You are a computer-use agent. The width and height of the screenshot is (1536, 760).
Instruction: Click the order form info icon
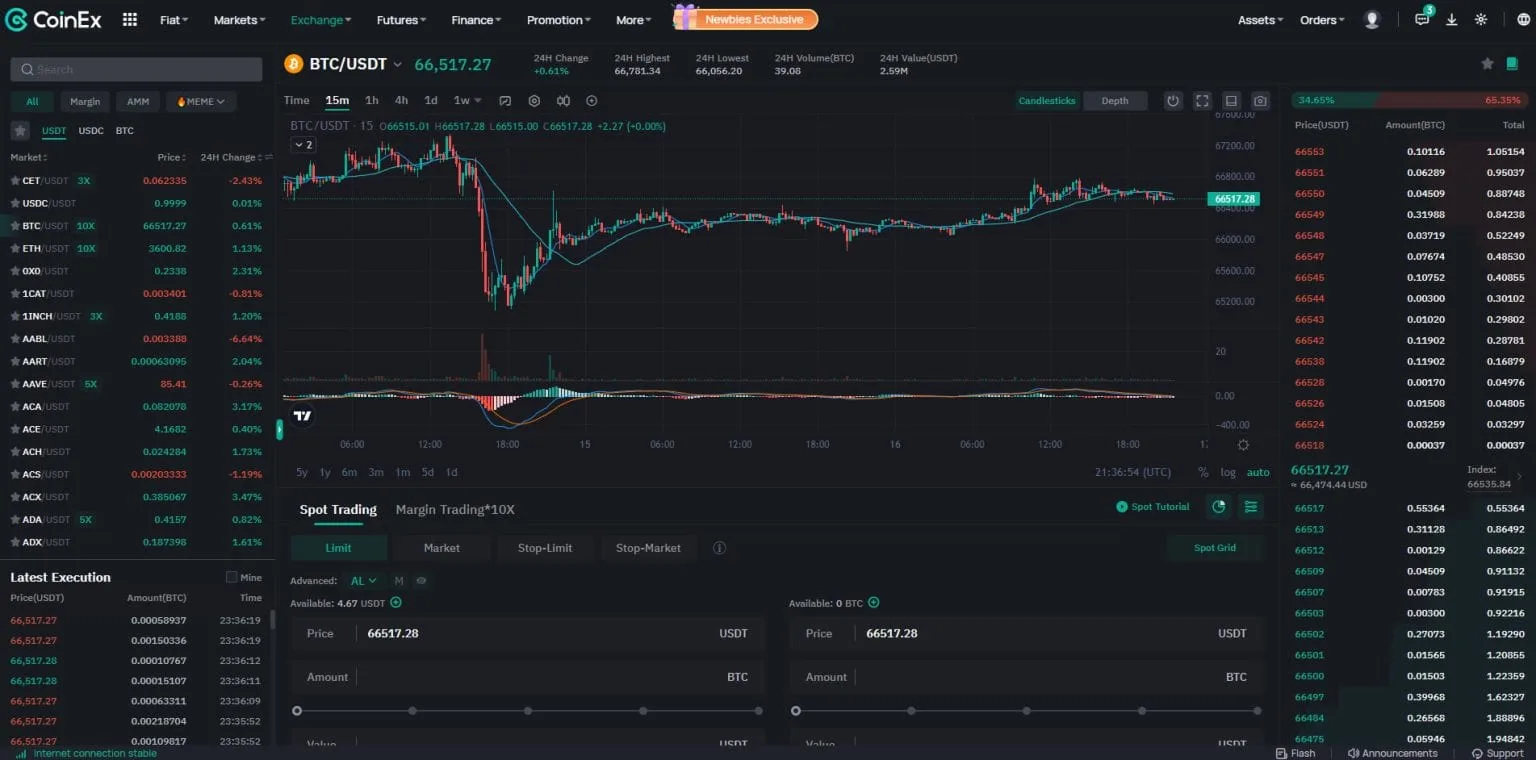[x=719, y=548]
